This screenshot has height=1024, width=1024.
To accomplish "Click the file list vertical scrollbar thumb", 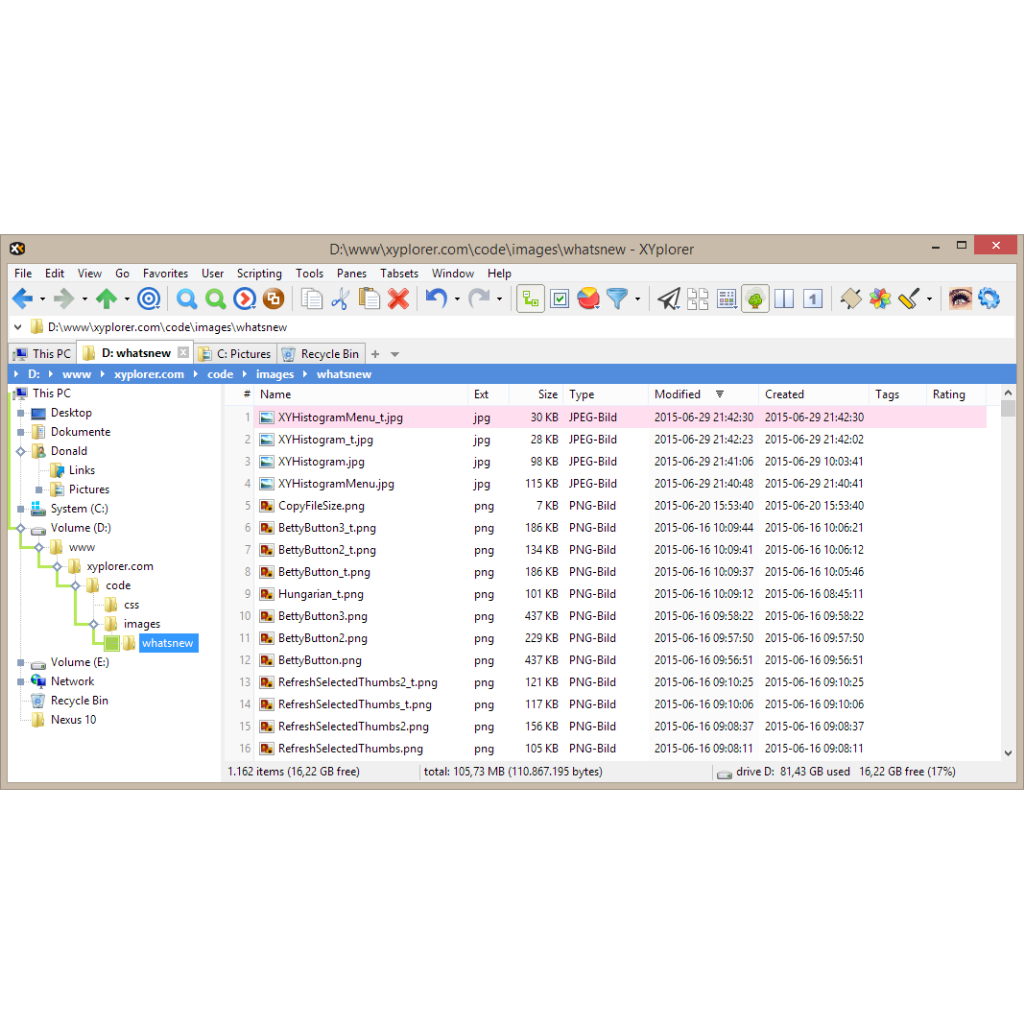I will (x=1008, y=409).
